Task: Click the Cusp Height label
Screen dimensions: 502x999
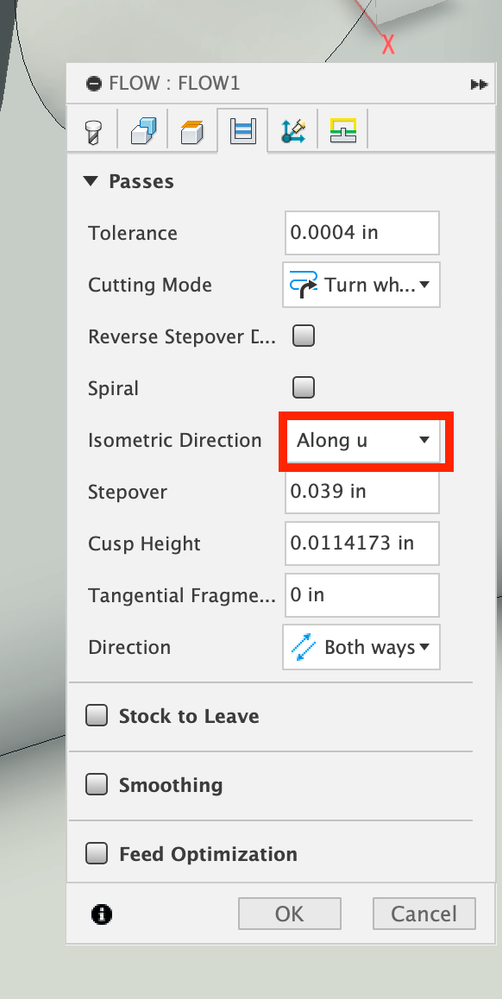Action: tap(144, 543)
